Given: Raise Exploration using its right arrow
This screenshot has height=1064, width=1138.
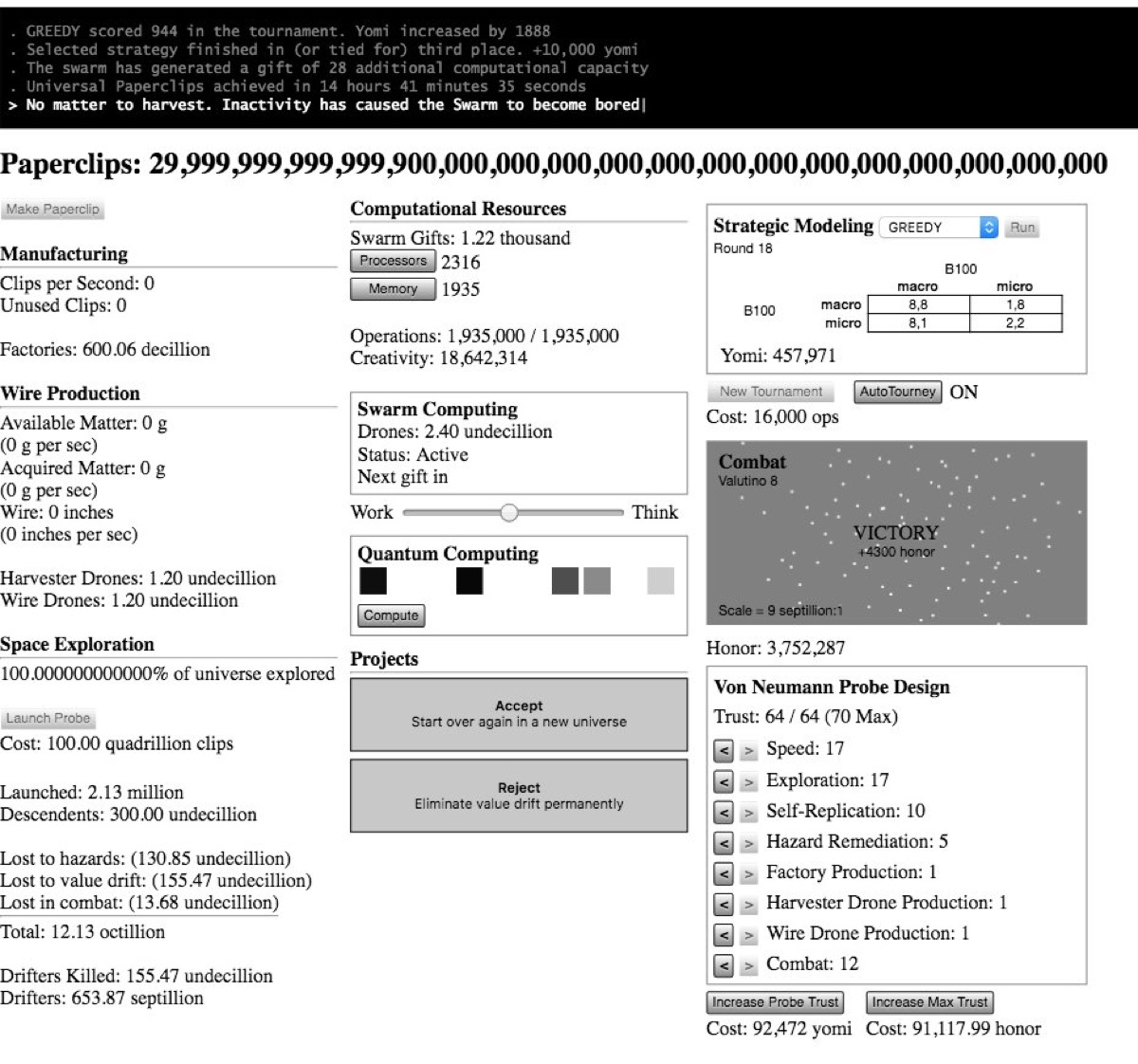Looking at the screenshot, I should 748,782.
